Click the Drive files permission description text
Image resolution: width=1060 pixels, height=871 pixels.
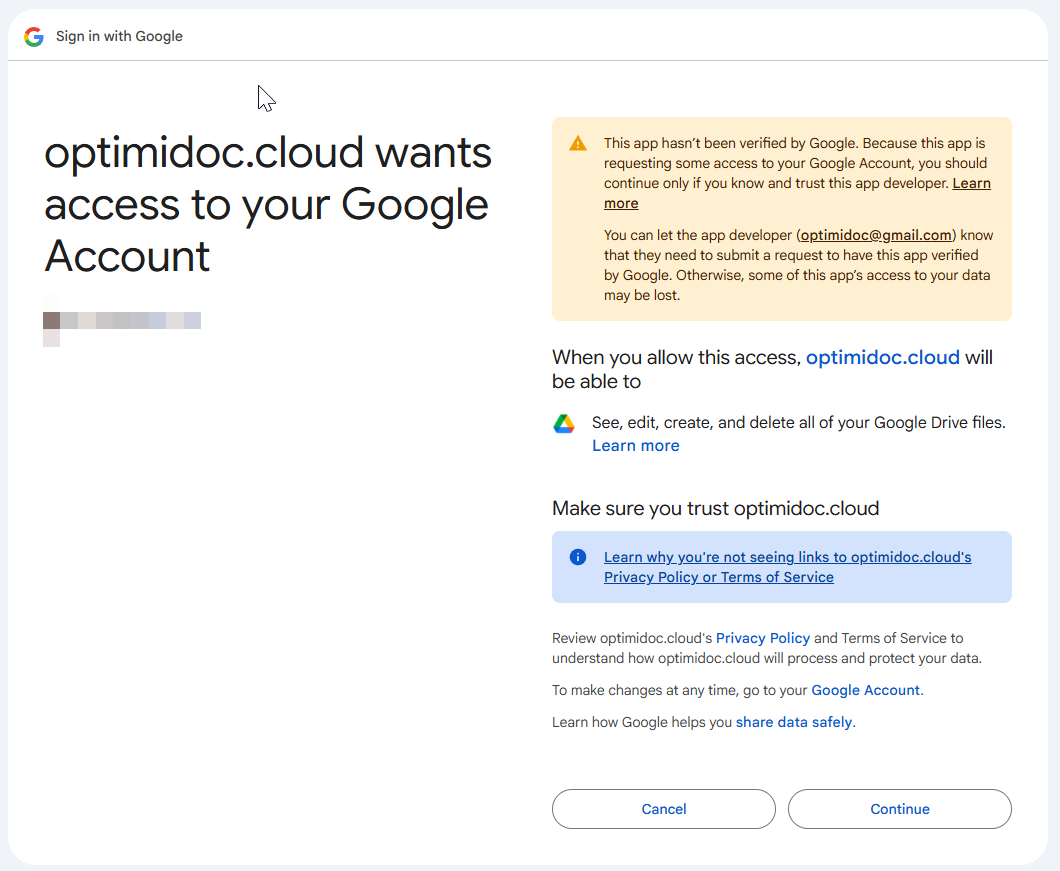[798, 422]
